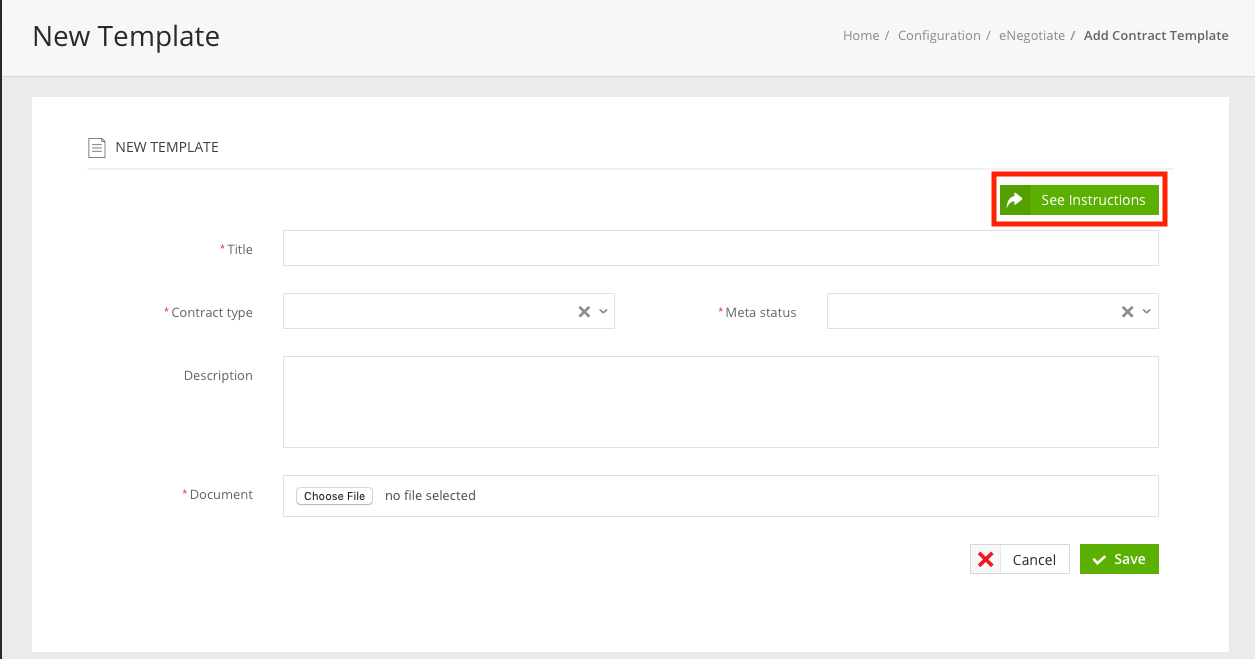Click the Description label

click(218, 375)
